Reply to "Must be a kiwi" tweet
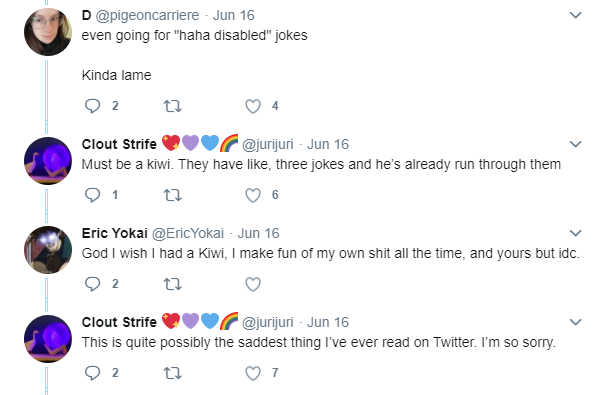The width and height of the screenshot is (612, 395). 93,195
